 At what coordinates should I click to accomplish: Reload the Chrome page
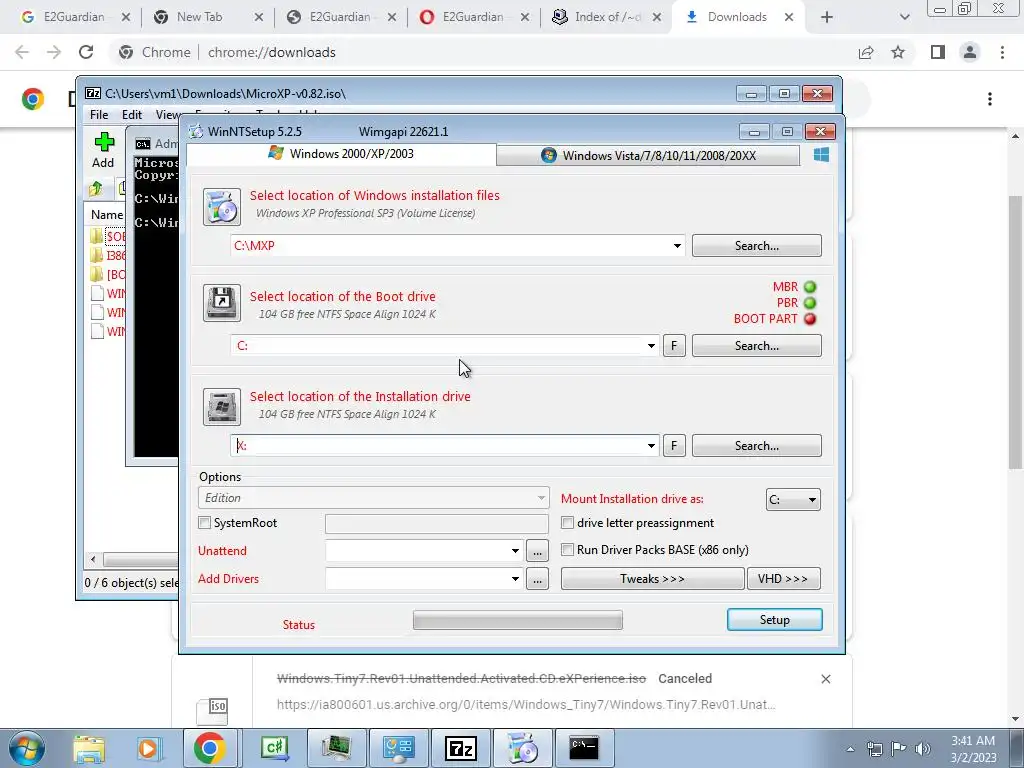point(86,52)
